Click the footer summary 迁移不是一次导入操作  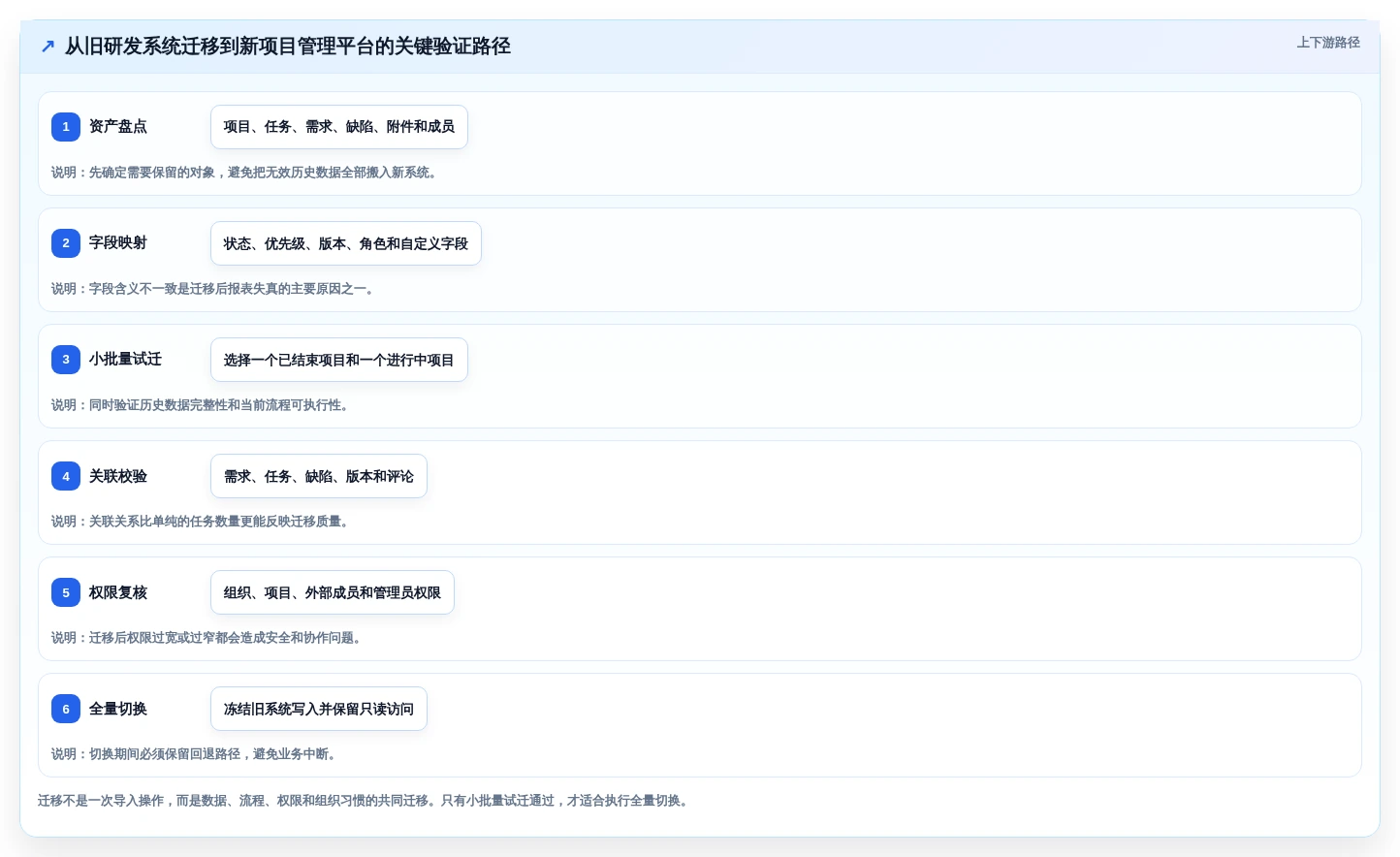click(366, 801)
